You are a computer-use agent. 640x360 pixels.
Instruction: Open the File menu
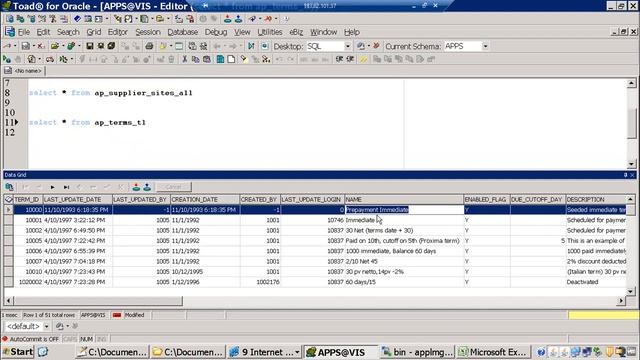(x=24, y=32)
